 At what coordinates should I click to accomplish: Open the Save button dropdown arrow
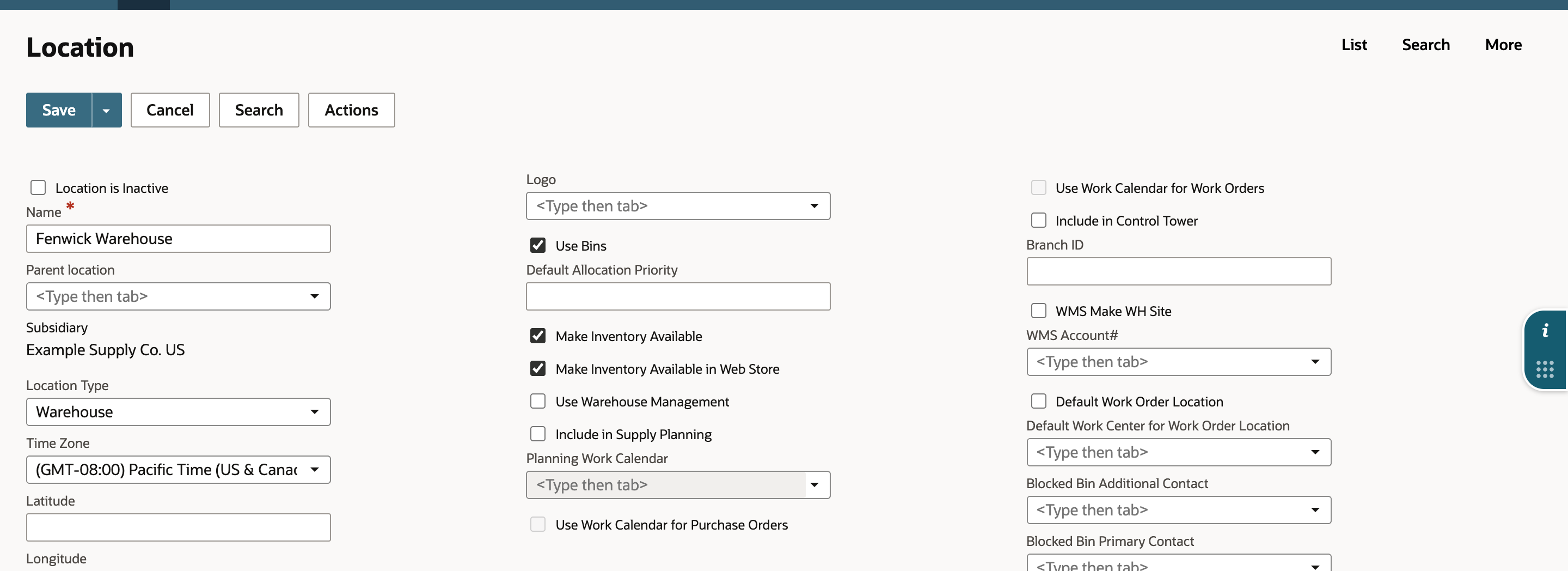click(x=107, y=110)
